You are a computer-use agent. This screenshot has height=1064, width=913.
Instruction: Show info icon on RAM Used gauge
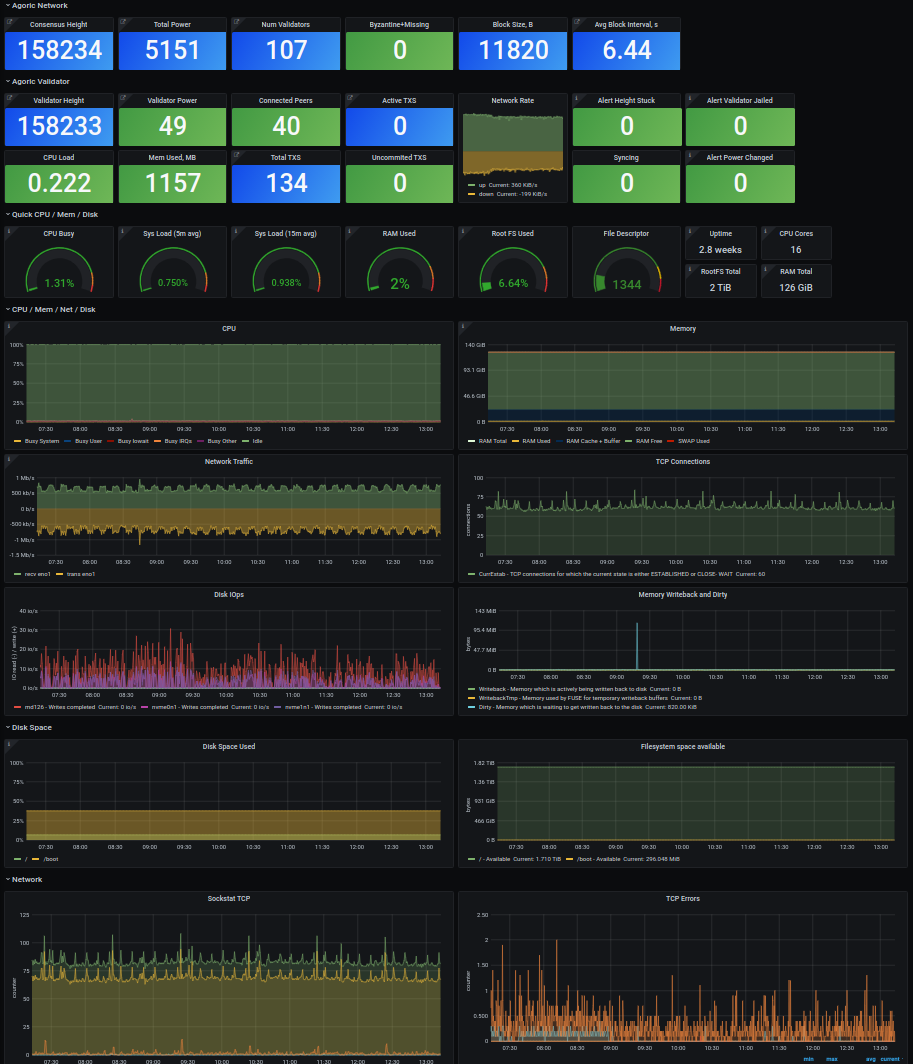pyautogui.click(x=350, y=231)
